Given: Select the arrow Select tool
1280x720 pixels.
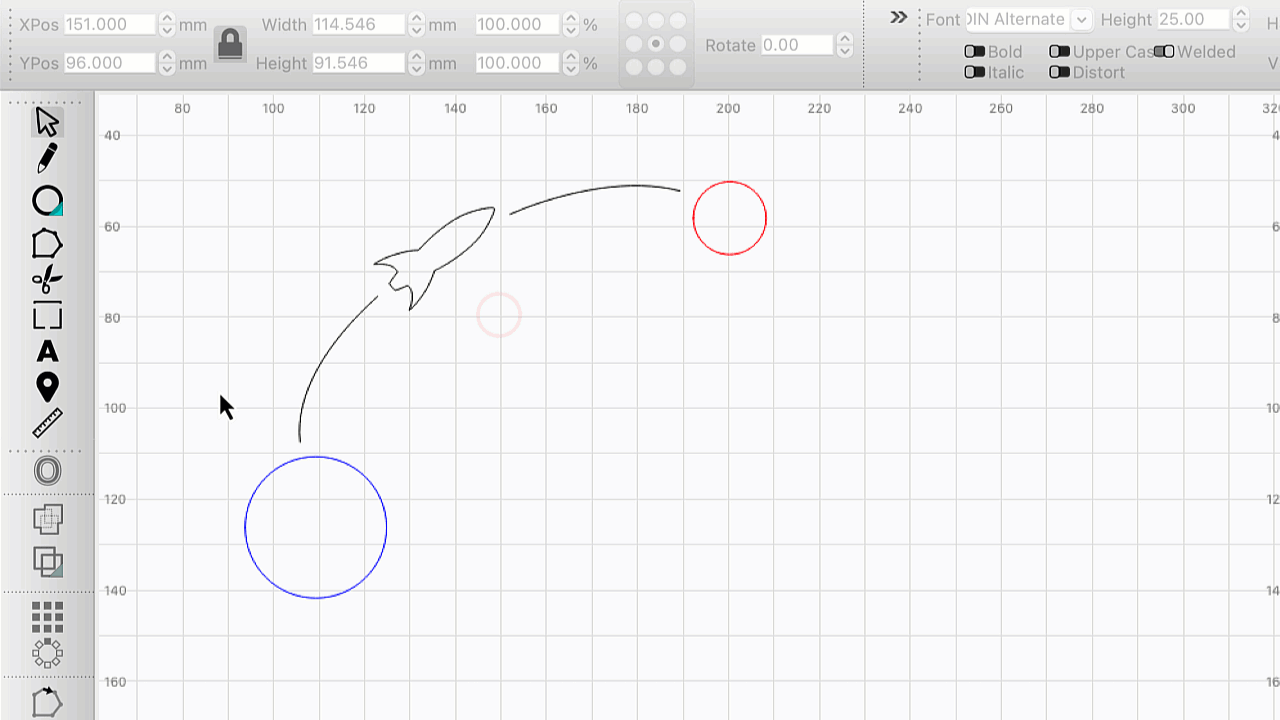Looking at the screenshot, I should coord(47,122).
